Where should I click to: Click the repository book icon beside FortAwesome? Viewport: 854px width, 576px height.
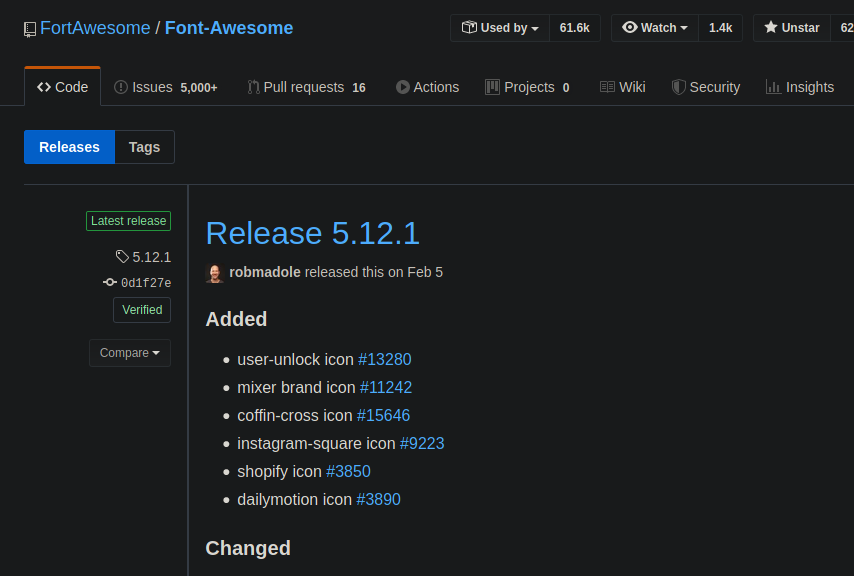point(28,28)
